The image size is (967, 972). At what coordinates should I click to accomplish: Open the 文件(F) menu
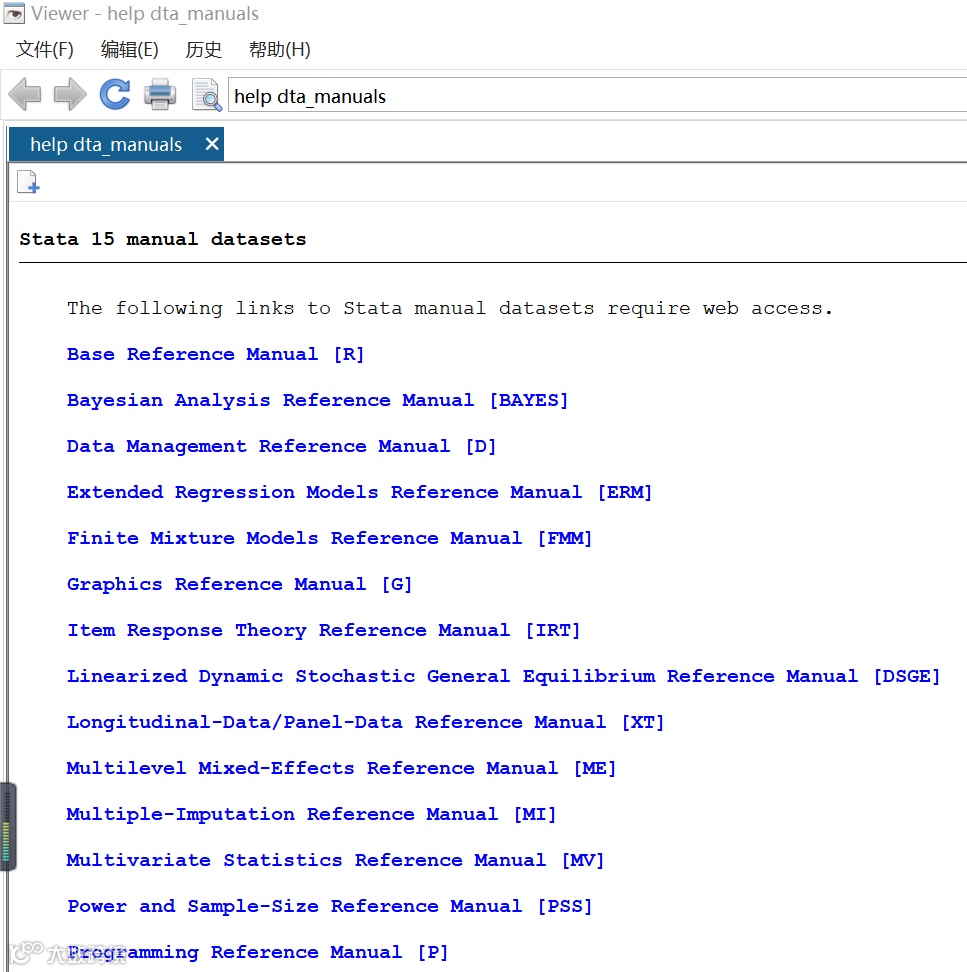45,49
